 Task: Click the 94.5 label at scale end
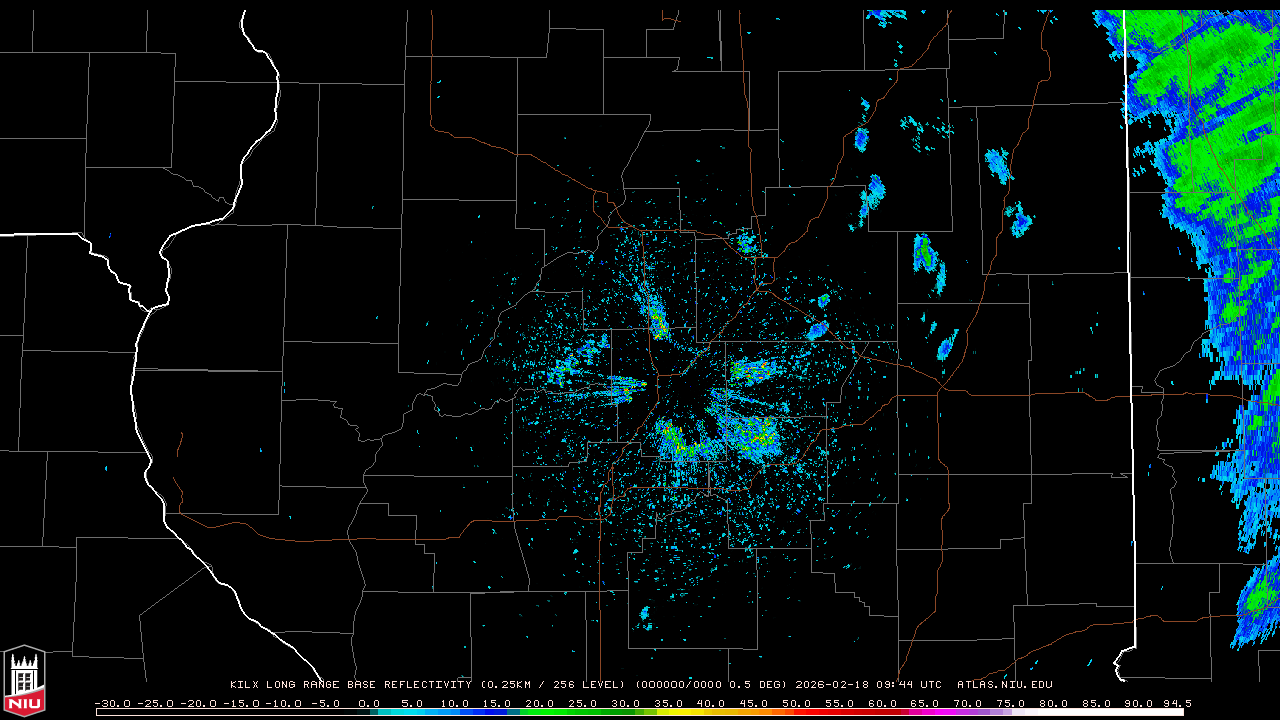pos(1175,704)
